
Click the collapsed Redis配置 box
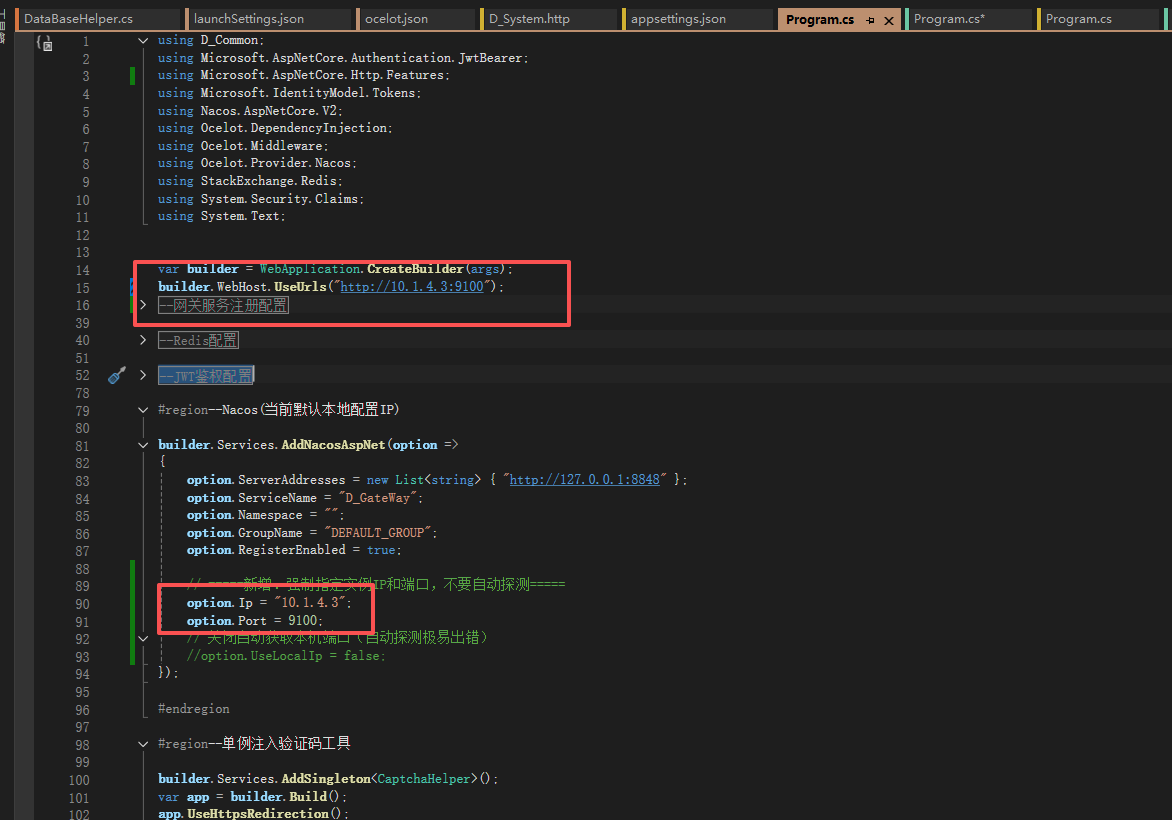[x=198, y=340]
